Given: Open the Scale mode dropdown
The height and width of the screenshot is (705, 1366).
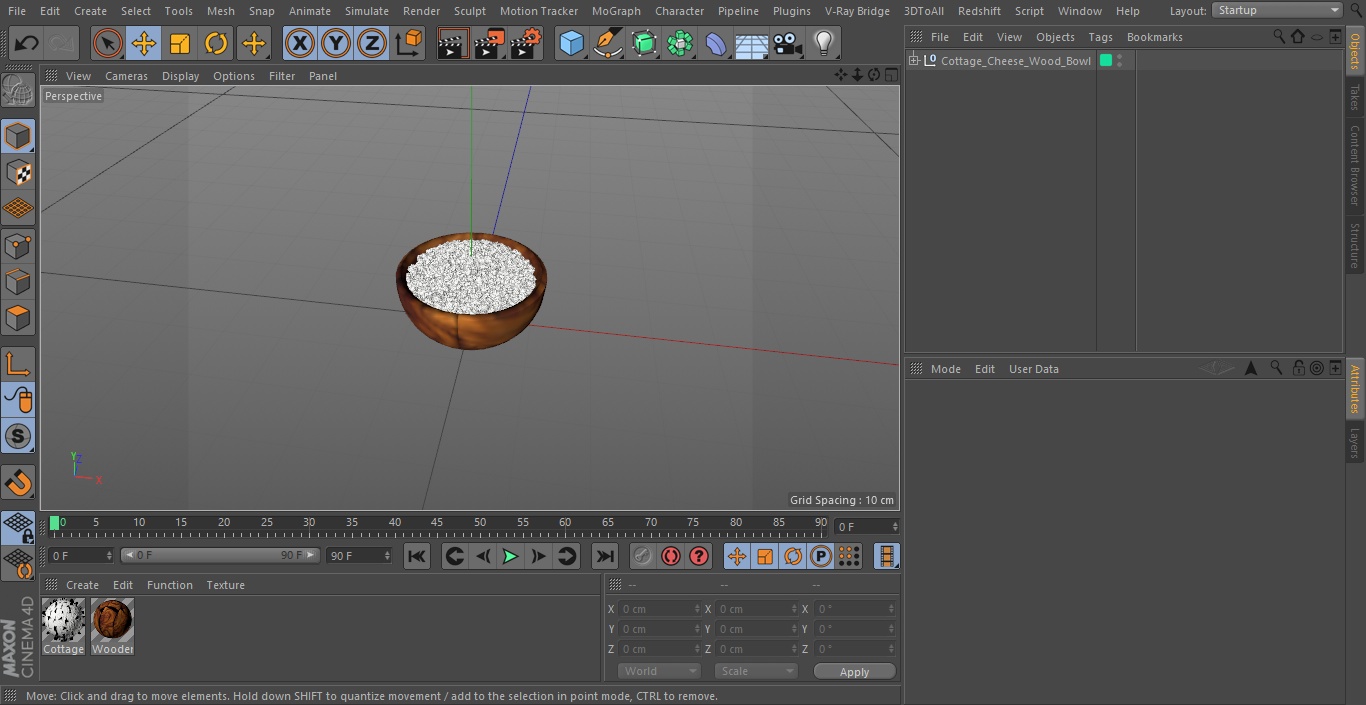Looking at the screenshot, I should tap(756, 672).
